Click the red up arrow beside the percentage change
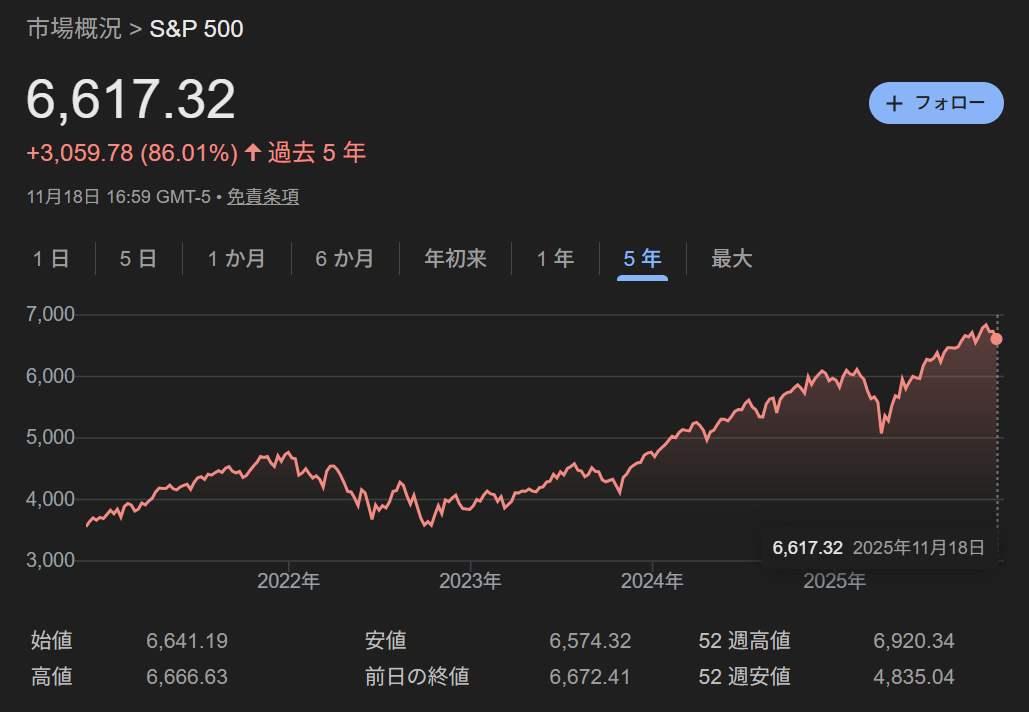Screen dimensions: 1029x712 (x=253, y=153)
